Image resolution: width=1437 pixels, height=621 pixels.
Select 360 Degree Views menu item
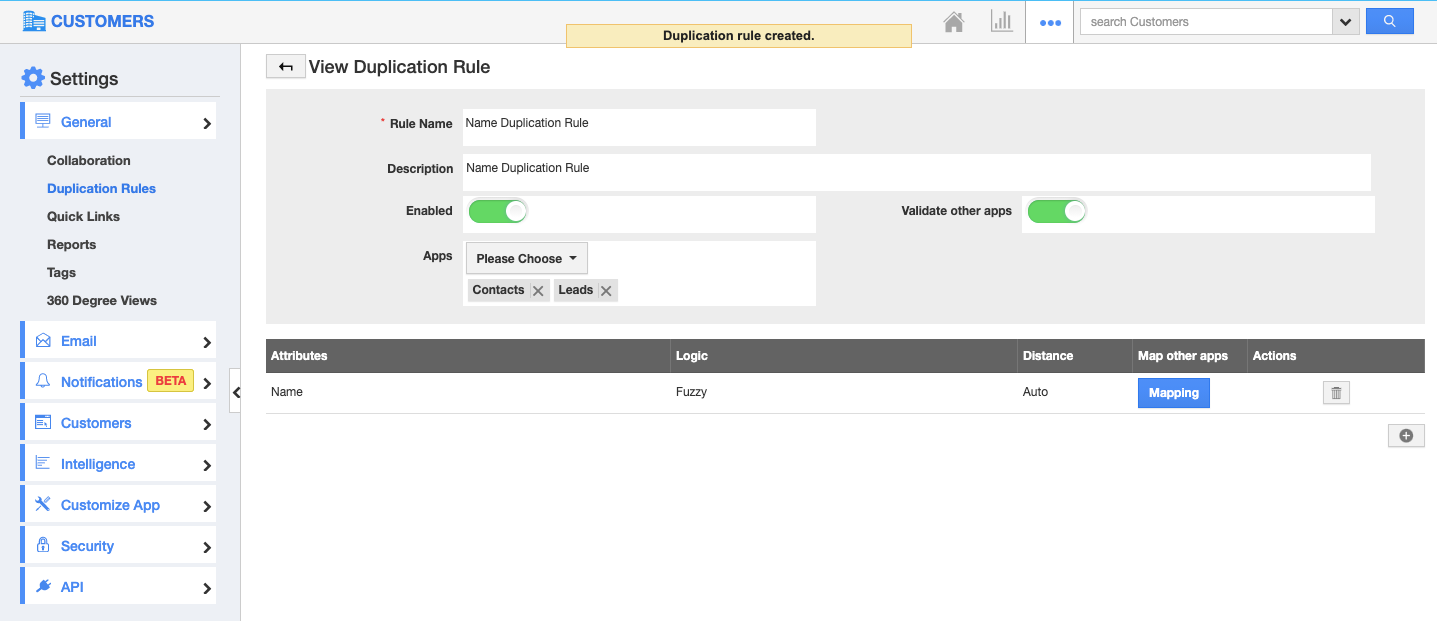(102, 300)
